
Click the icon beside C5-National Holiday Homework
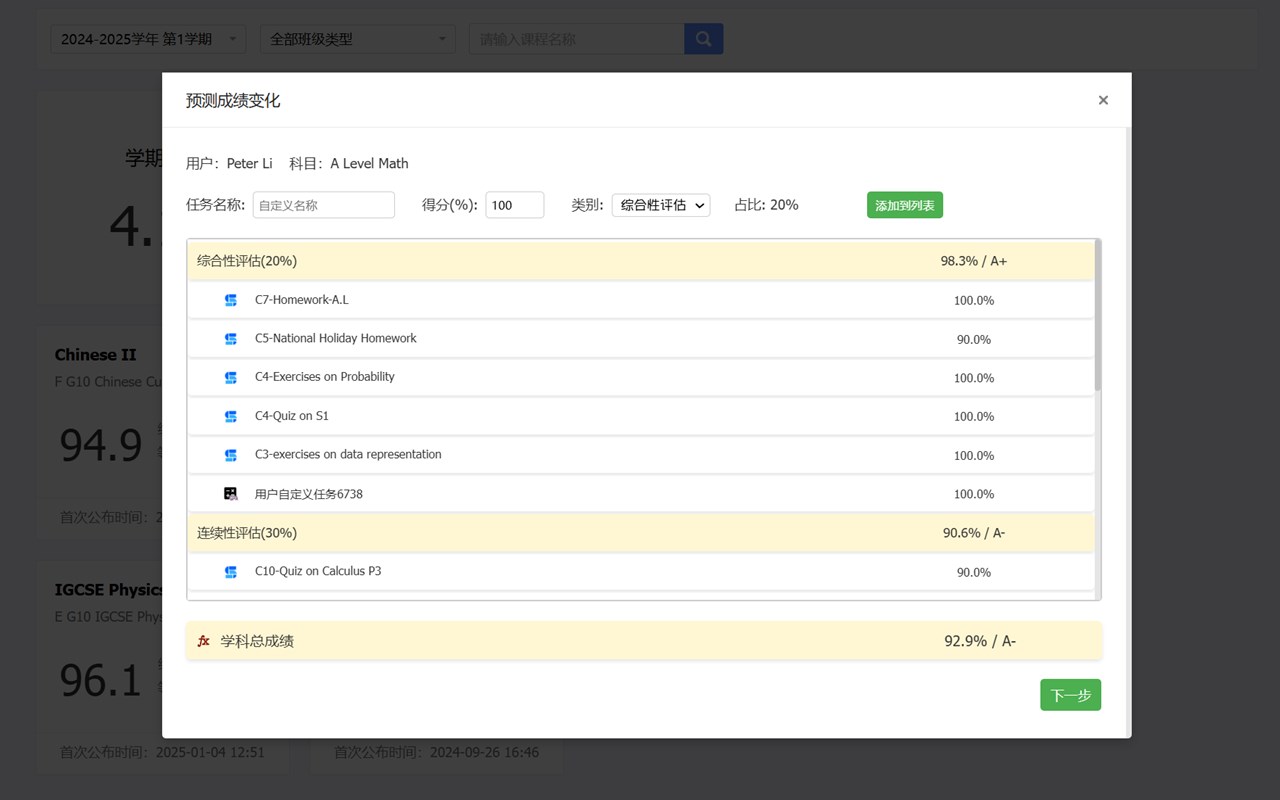(231, 339)
